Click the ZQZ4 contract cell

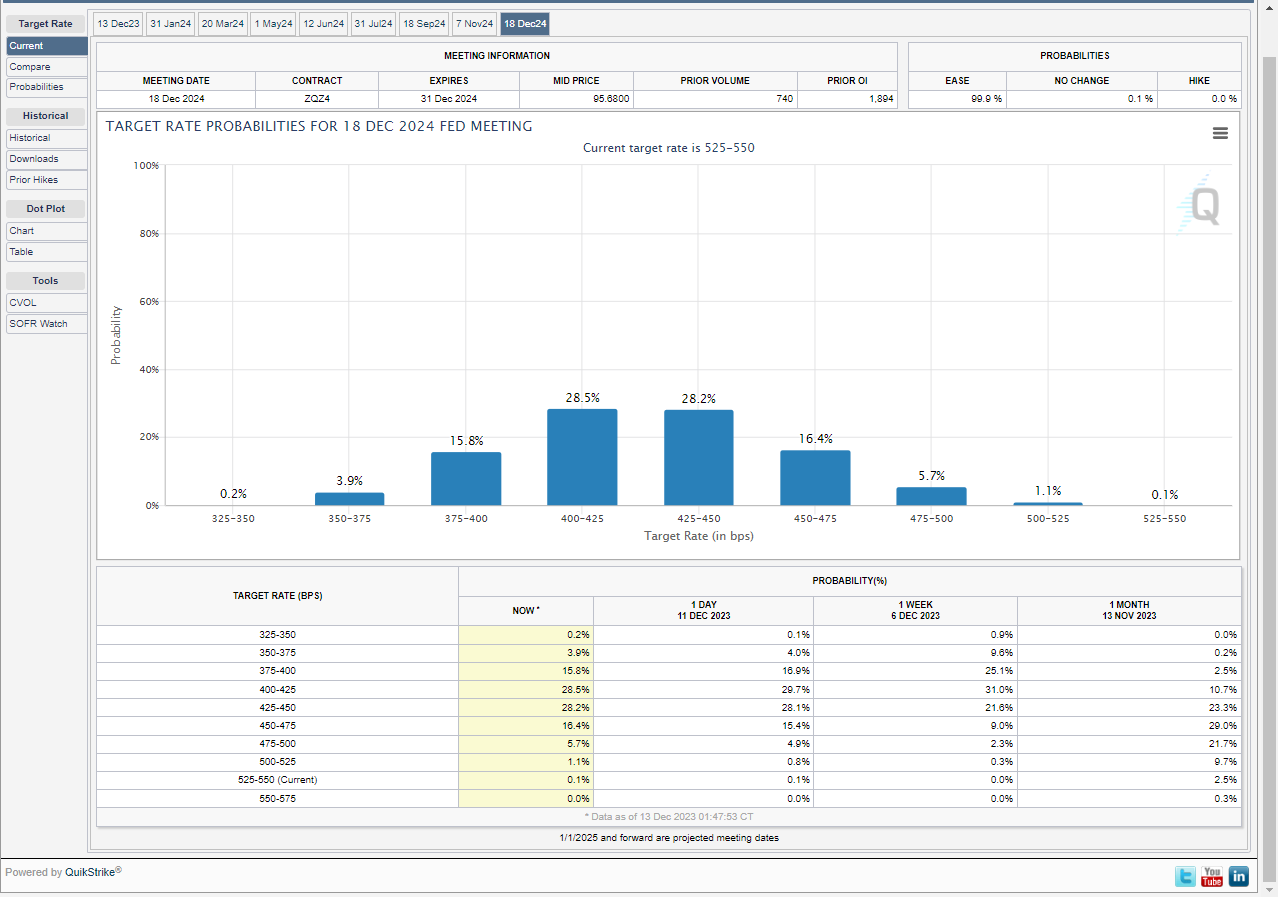pos(317,99)
